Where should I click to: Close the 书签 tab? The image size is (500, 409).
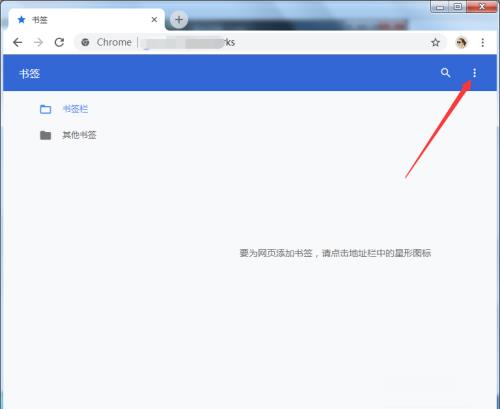click(154, 20)
